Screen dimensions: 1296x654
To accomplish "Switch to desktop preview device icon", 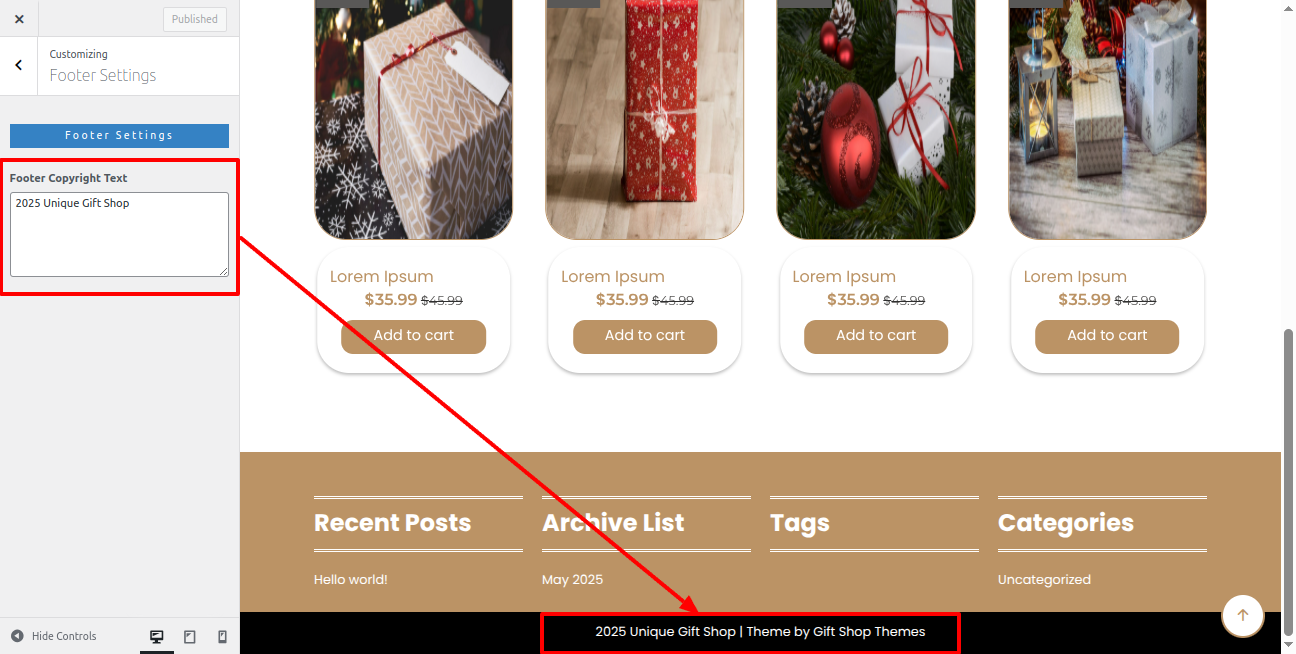I will pyautogui.click(x=157, y=637).
